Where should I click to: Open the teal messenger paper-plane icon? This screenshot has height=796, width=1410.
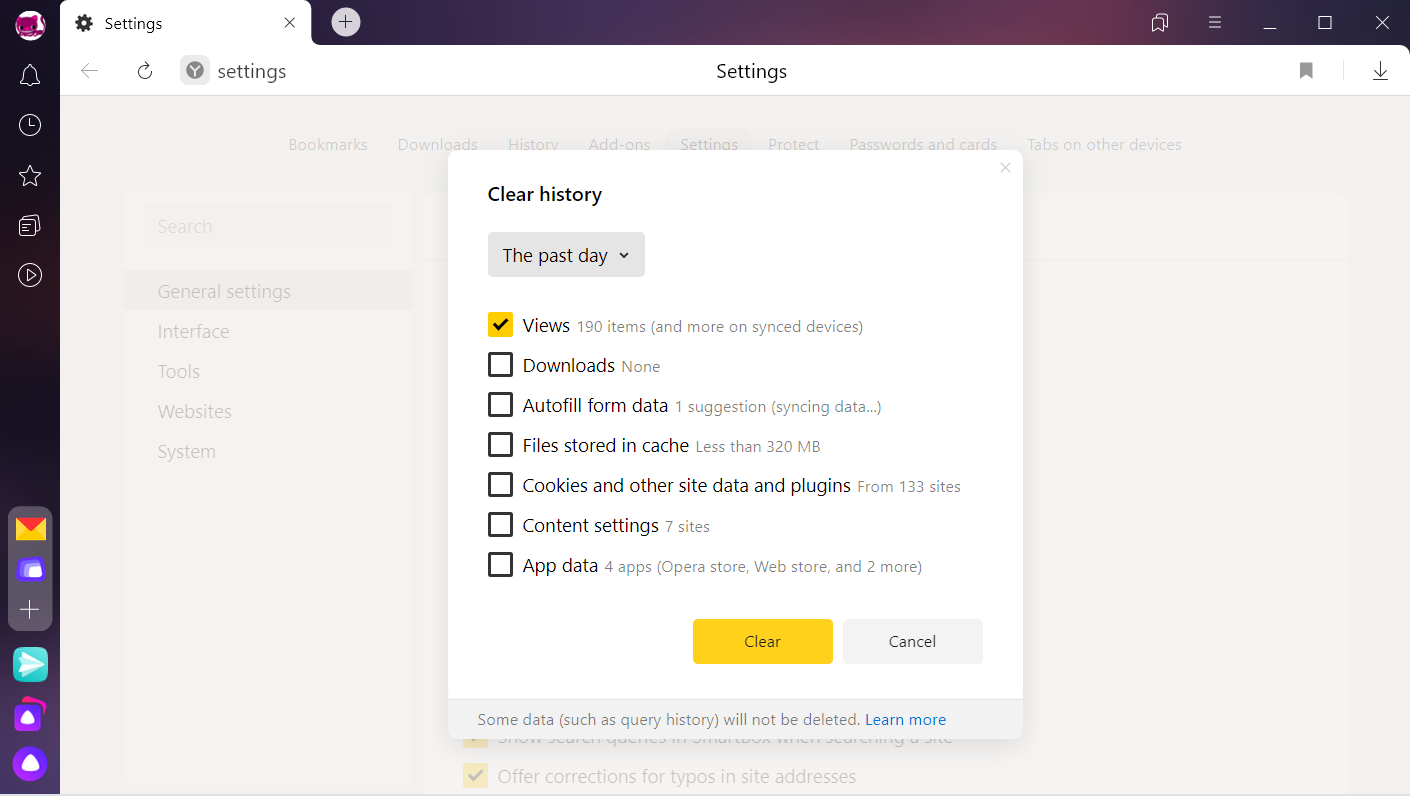click(x=30, y=664)
